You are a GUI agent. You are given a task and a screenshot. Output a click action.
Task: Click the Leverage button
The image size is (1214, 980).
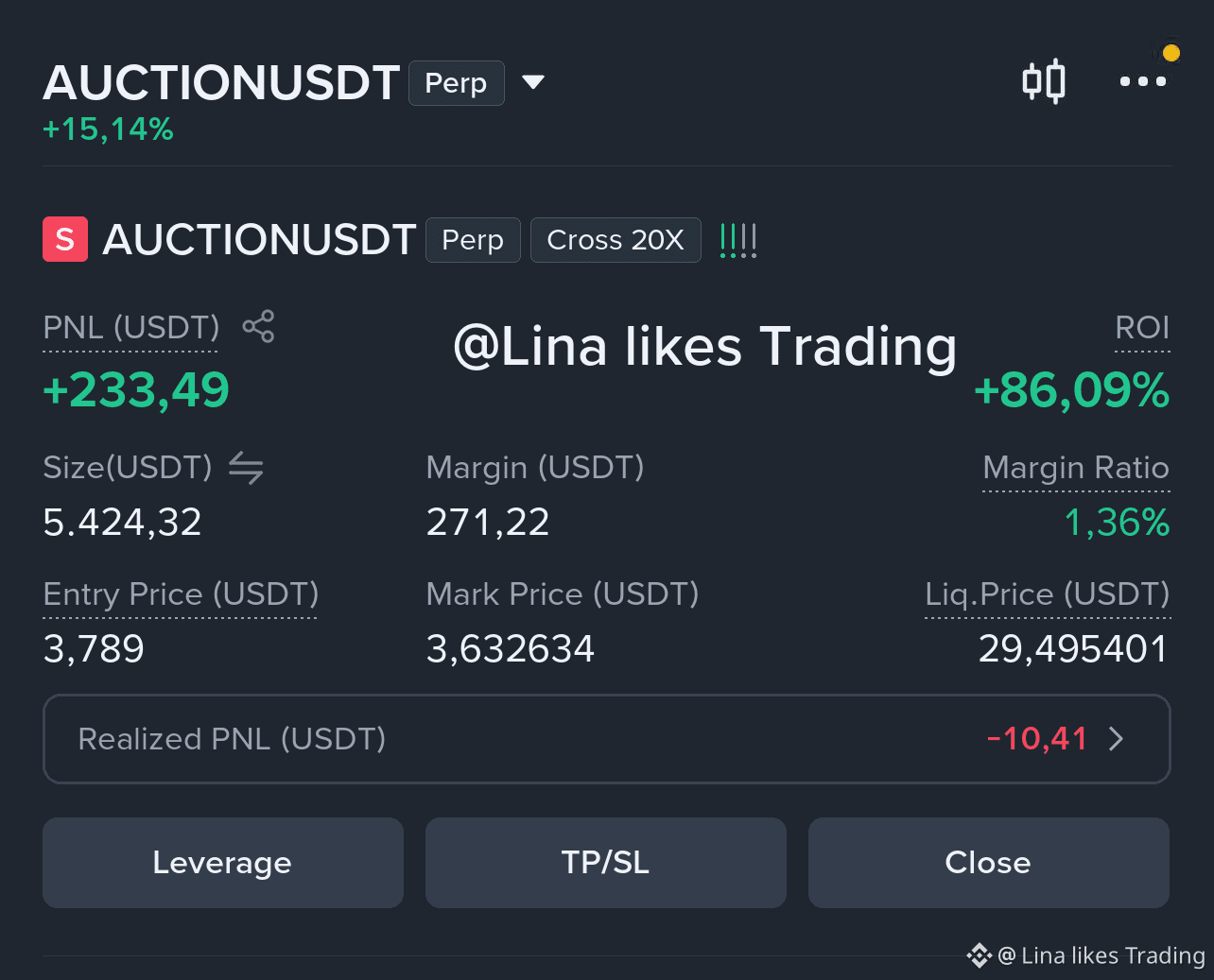[223, 863]
